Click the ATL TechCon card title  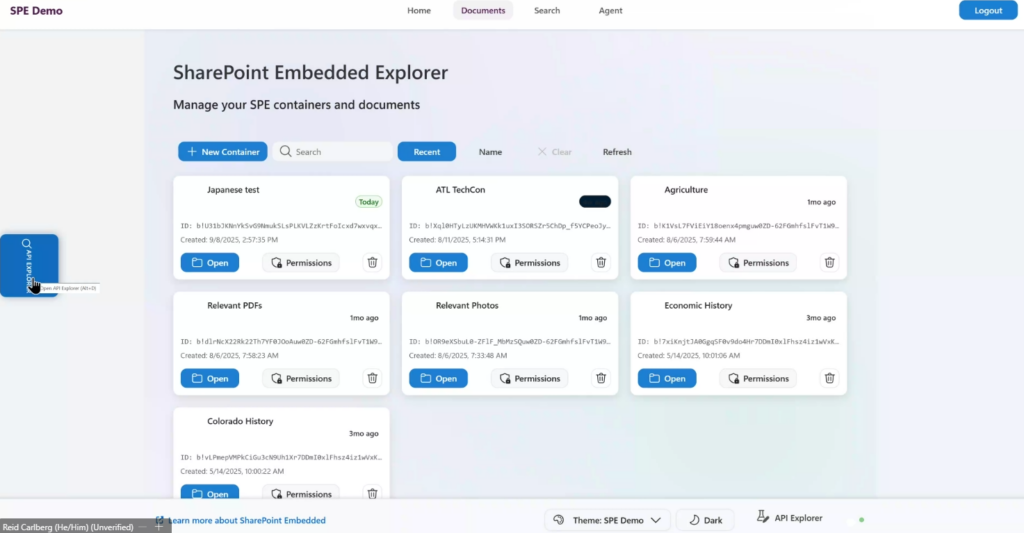[x=460, y=189]
